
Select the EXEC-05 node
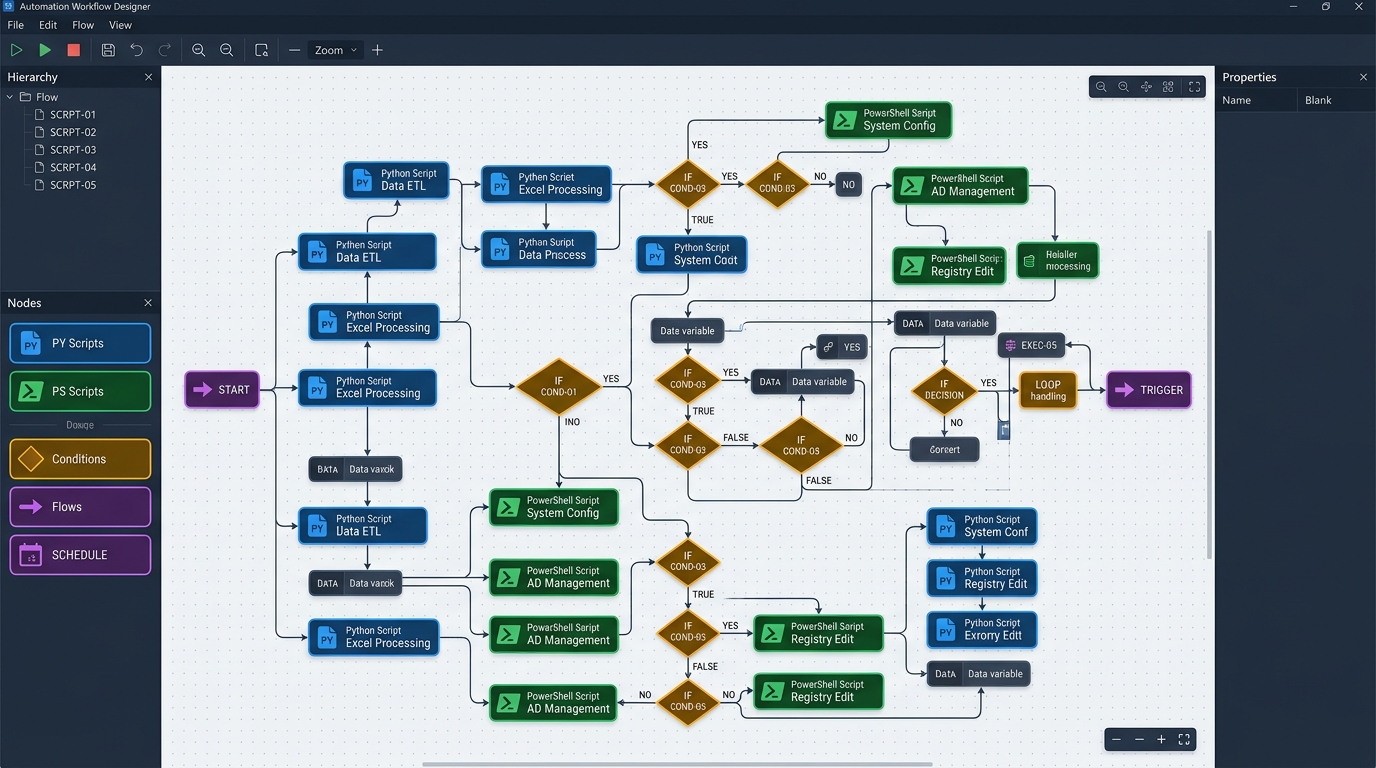(x=1031, y=345)
